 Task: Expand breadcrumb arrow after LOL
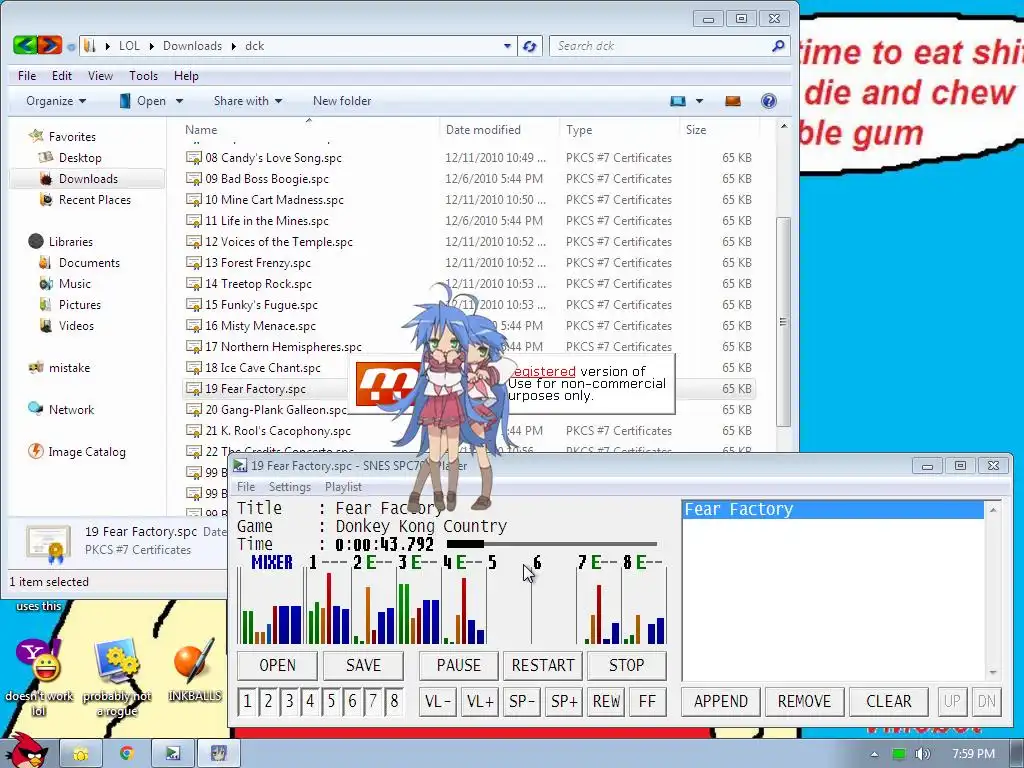coord(152,46)
